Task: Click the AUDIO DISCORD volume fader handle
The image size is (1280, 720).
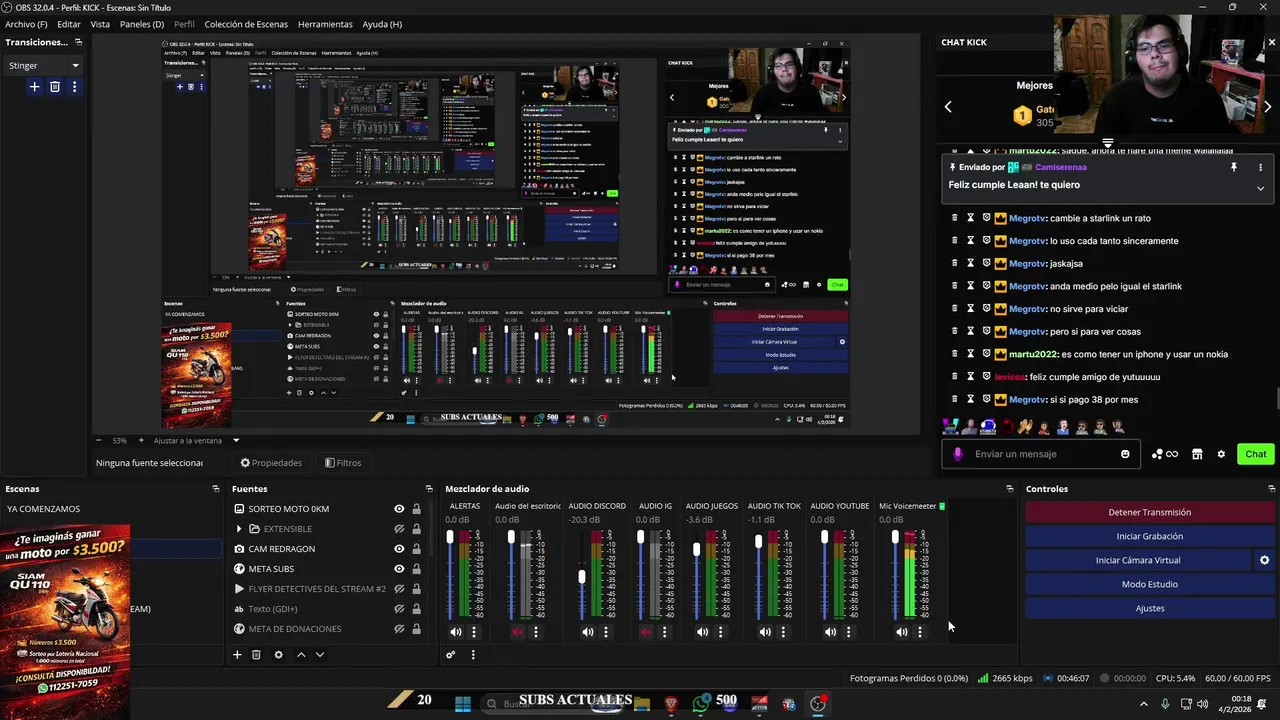Action: [x=582, y=577]
